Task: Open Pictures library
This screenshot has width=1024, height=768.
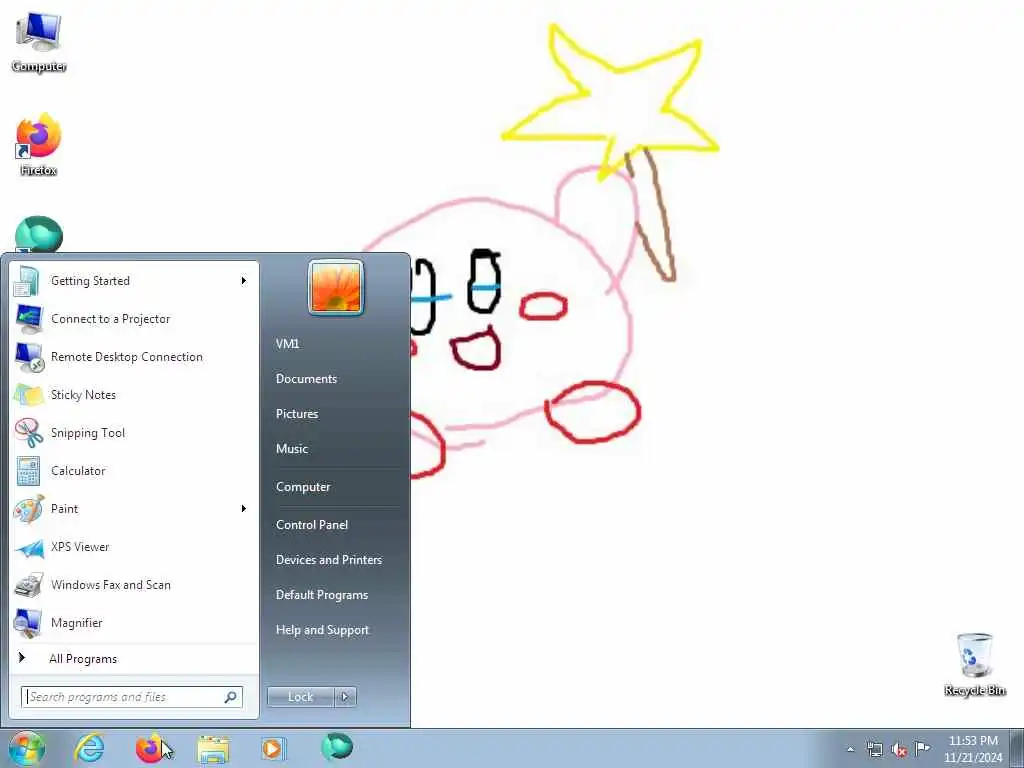Action: pos(297,414)
